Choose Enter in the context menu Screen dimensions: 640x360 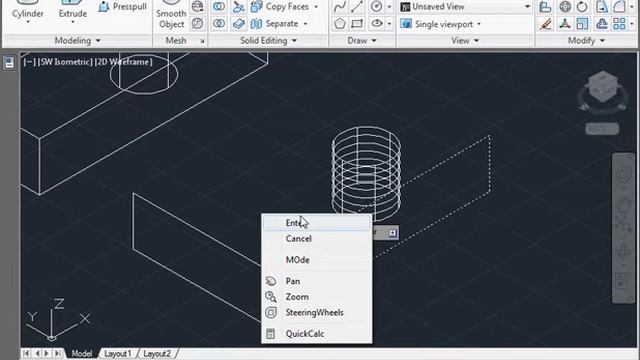(317, 223)
